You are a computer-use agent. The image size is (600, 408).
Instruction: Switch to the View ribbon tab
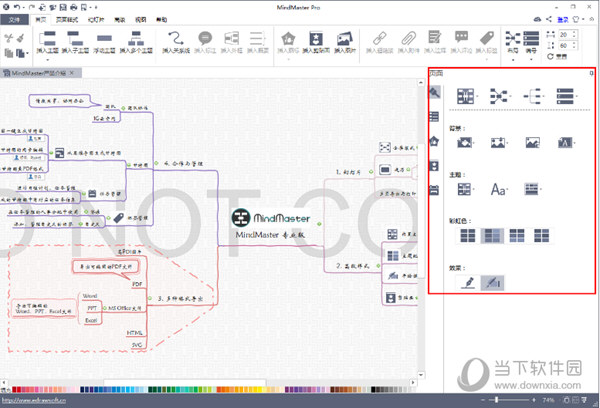pyautogui.click(x=140, y=20)
